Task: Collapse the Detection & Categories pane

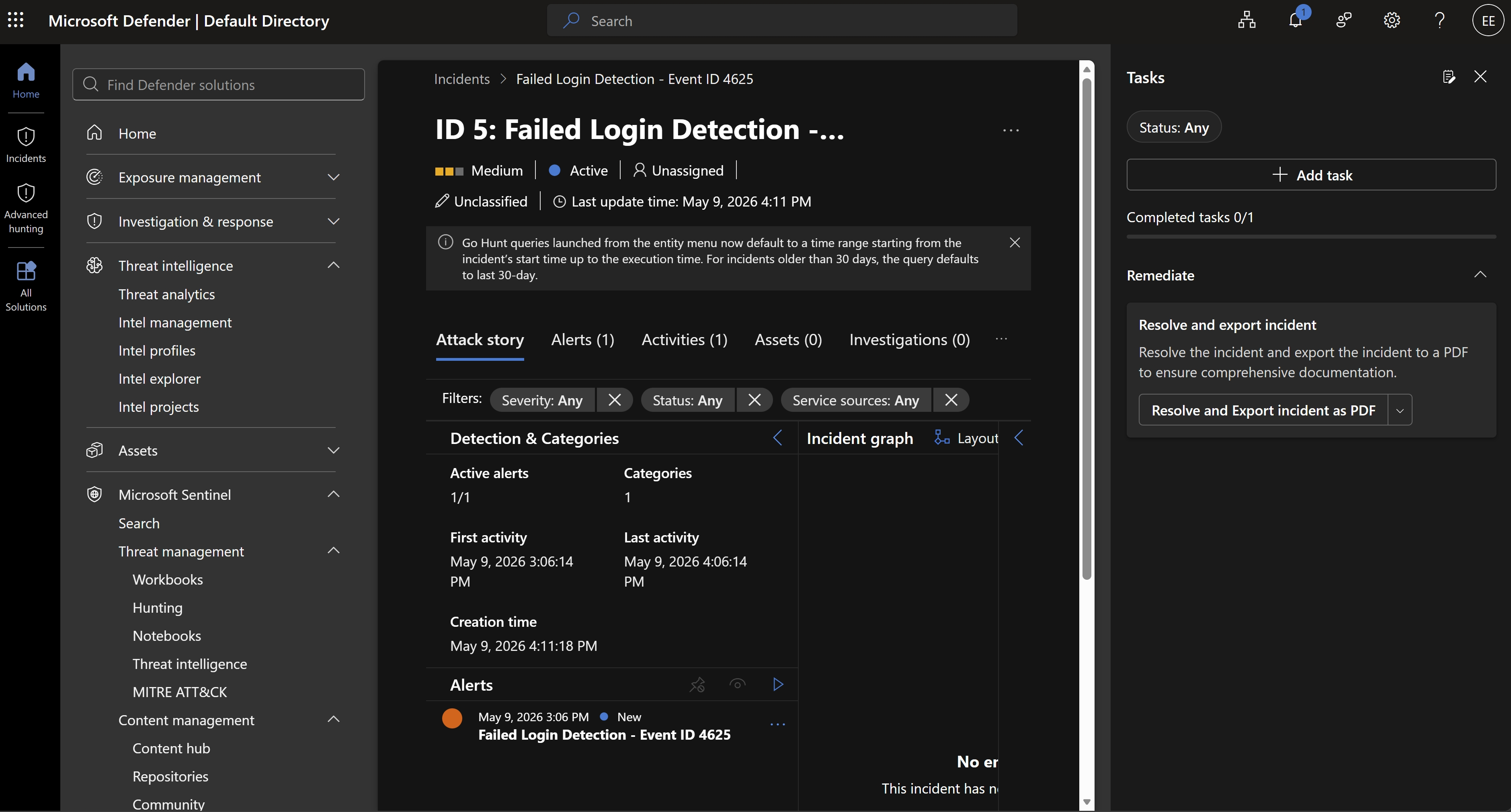Action: [777, 438]
